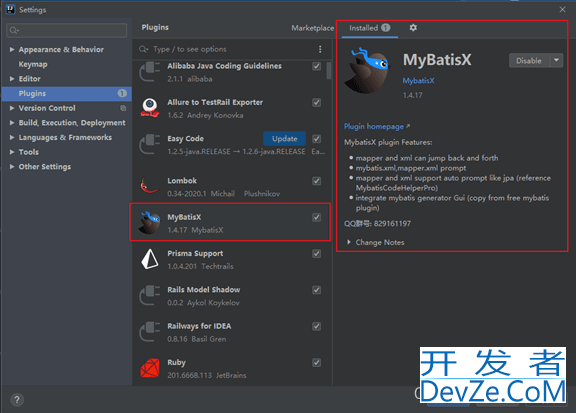Open help via question mark icon
The height and width of the screenshot is (413, 576).
click(x=17, y=399)
